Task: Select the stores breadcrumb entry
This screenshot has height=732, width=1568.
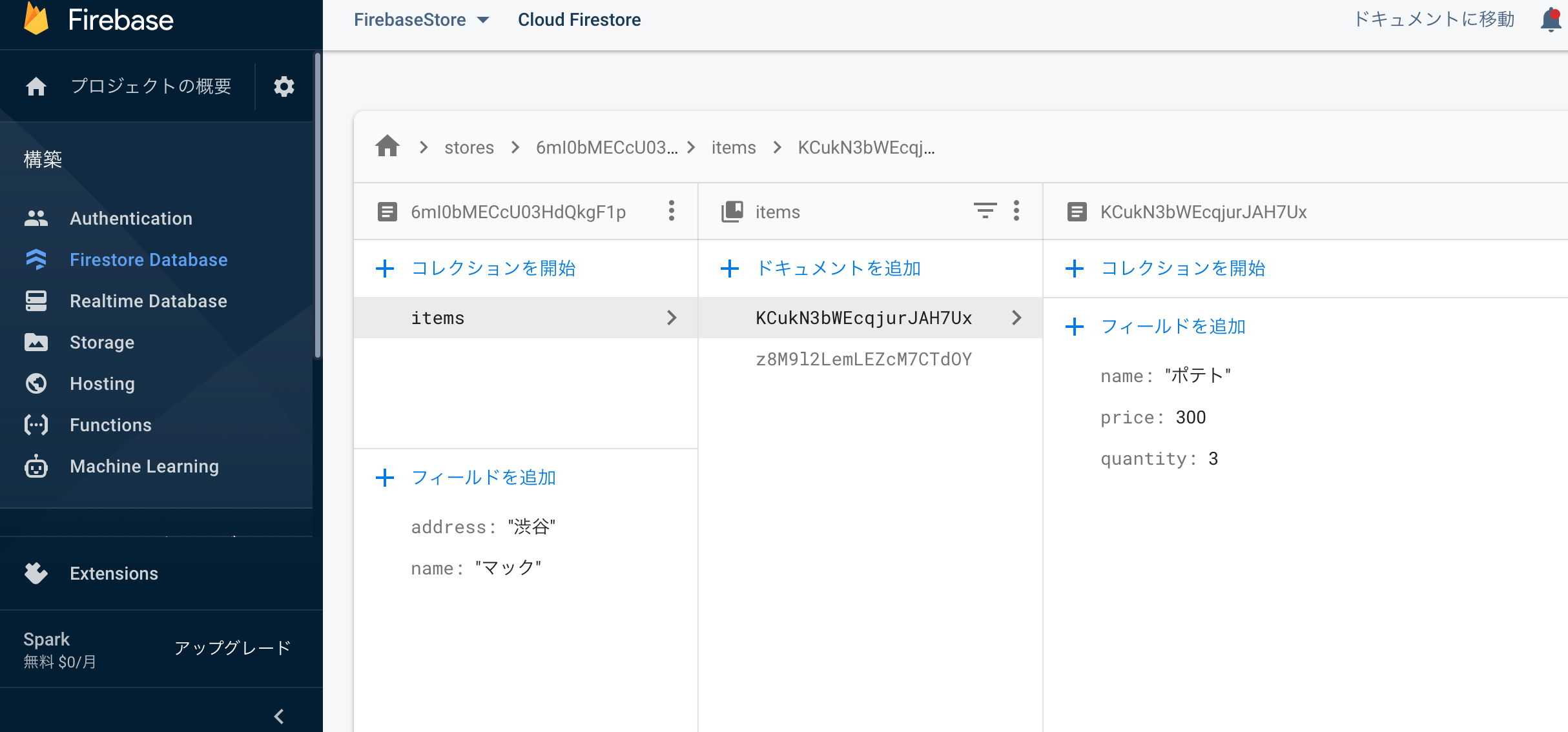Action: [x=469, y=147]
